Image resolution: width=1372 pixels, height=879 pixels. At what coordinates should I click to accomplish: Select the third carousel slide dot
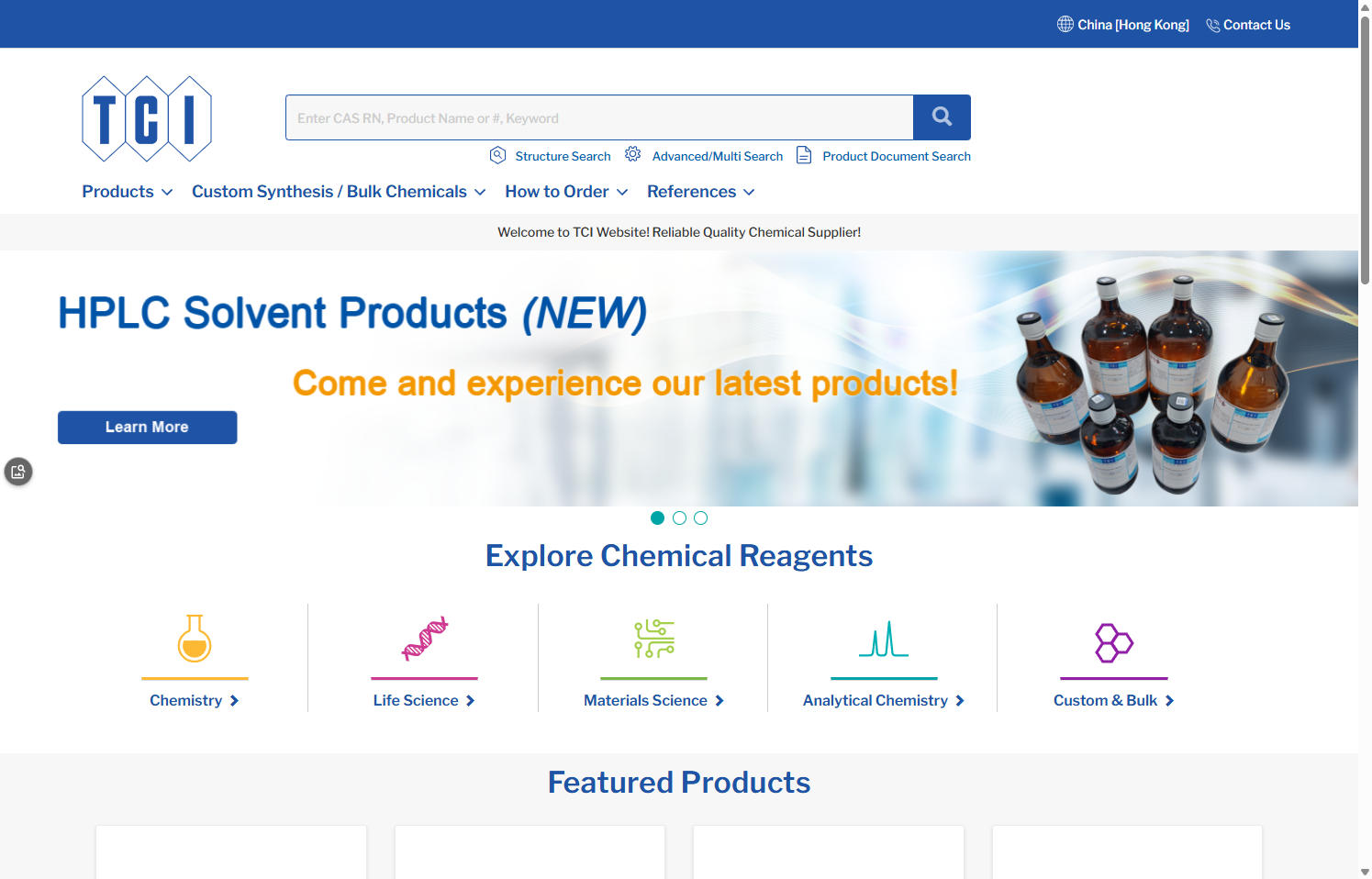(x=700, y=518)
